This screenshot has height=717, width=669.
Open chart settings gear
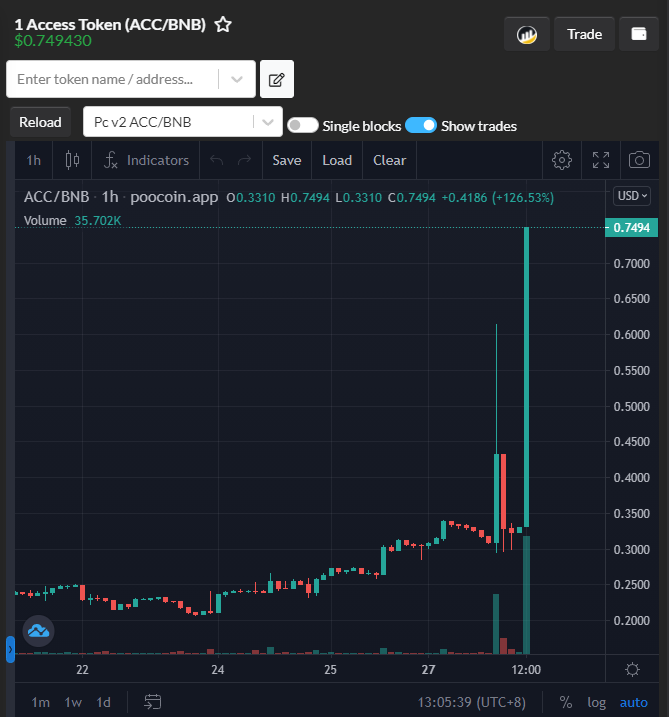(562, 161)
